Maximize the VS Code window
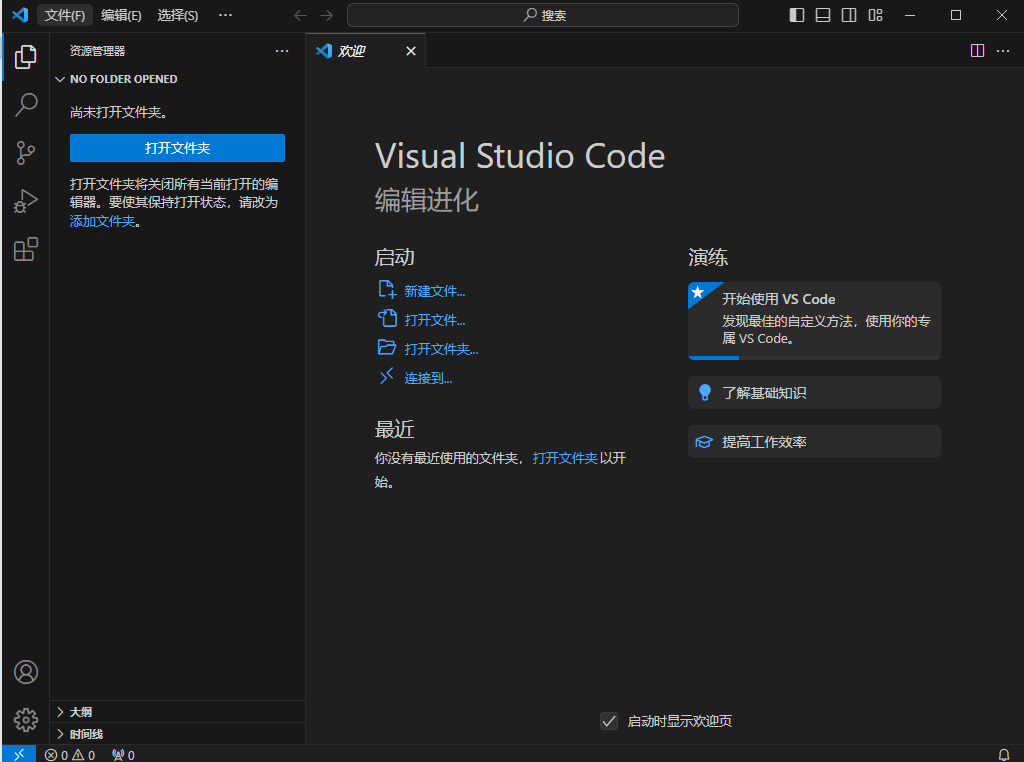The image size is (1024, 762). pyautogui.click(x=955, y=15)
